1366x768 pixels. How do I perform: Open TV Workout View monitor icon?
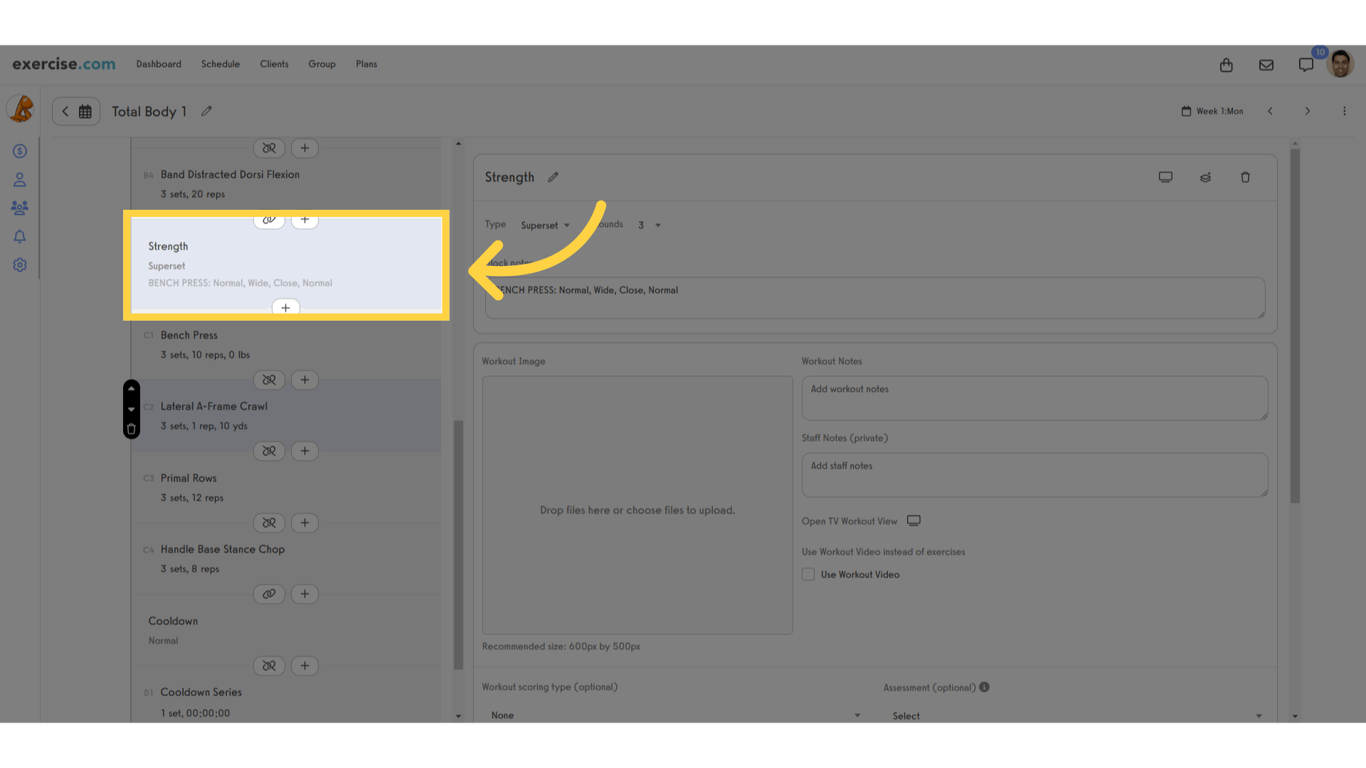point(913,521)
